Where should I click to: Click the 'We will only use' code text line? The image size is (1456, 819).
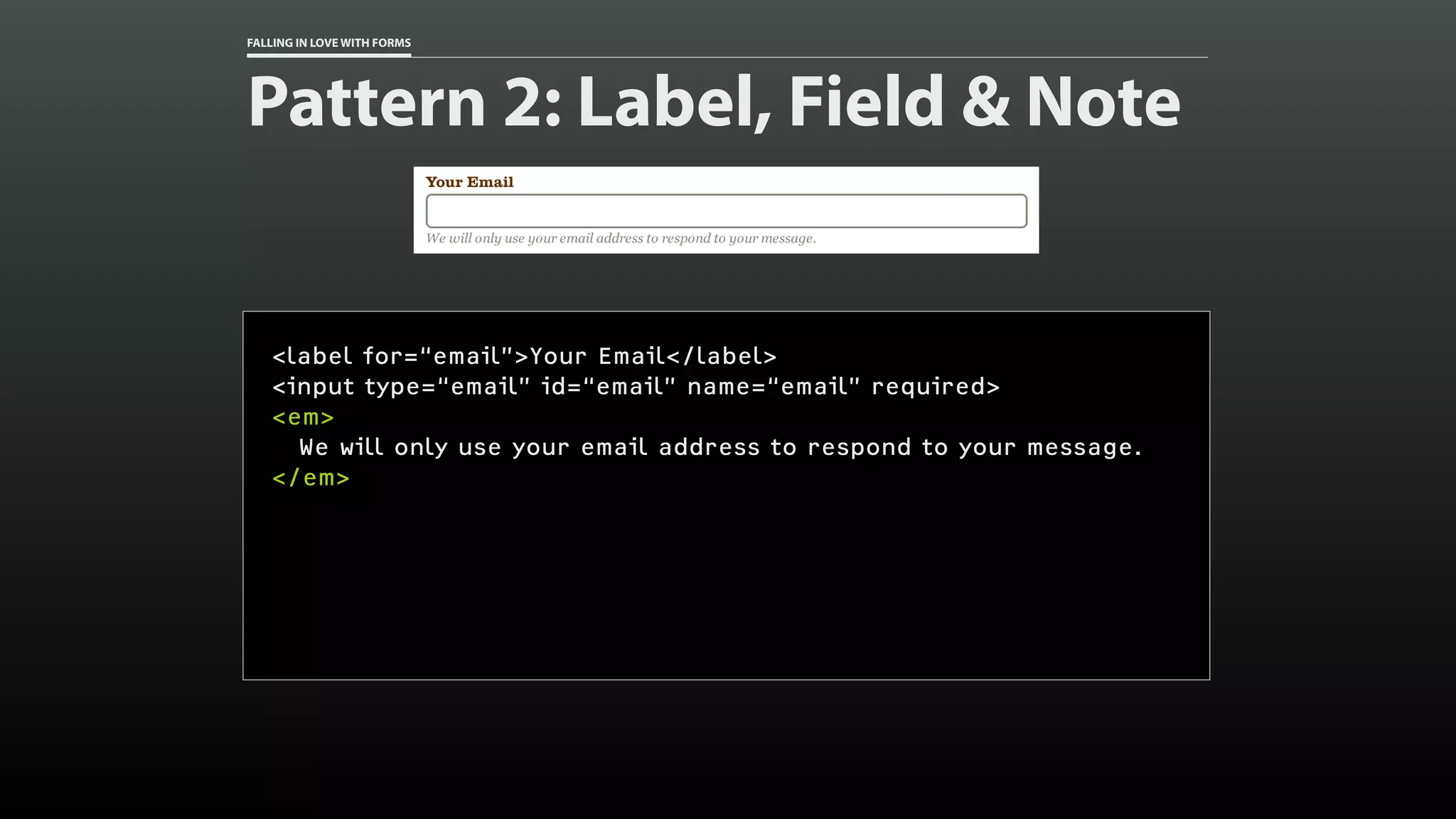tap(720, 448)
